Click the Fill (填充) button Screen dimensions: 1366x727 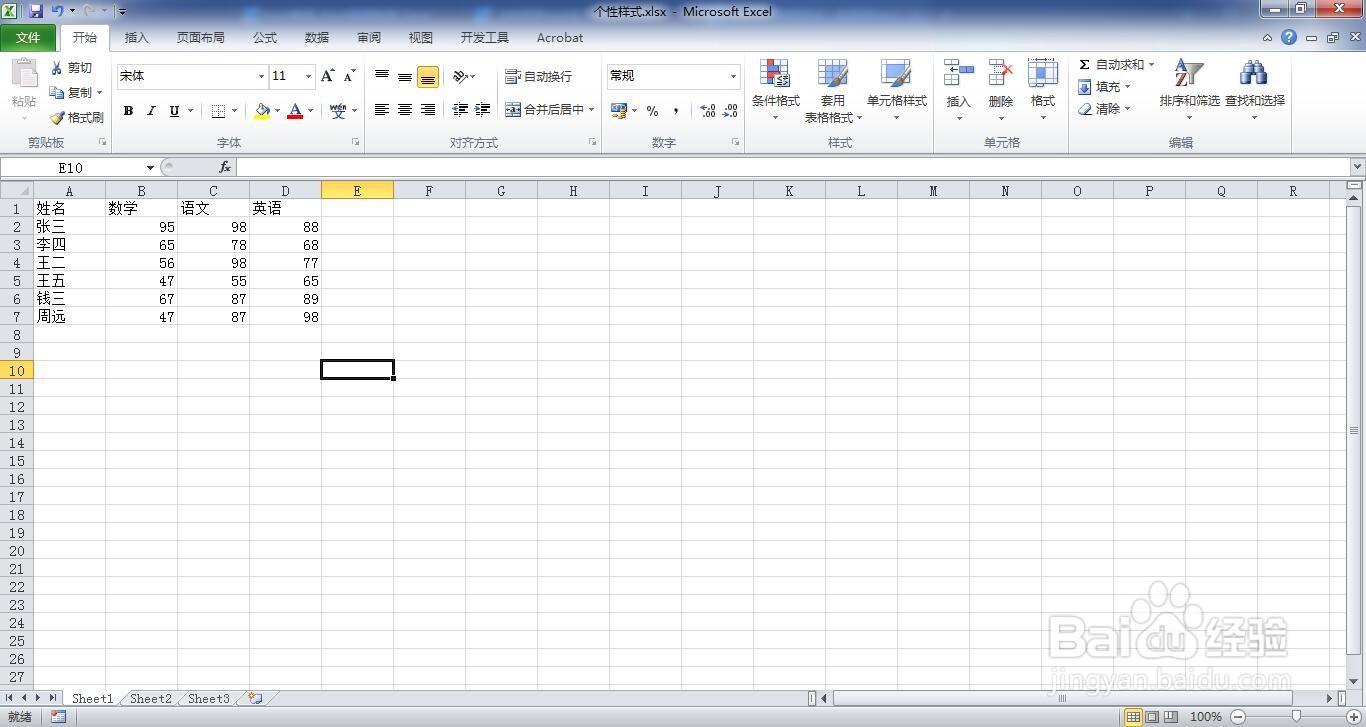(1104, 87)
